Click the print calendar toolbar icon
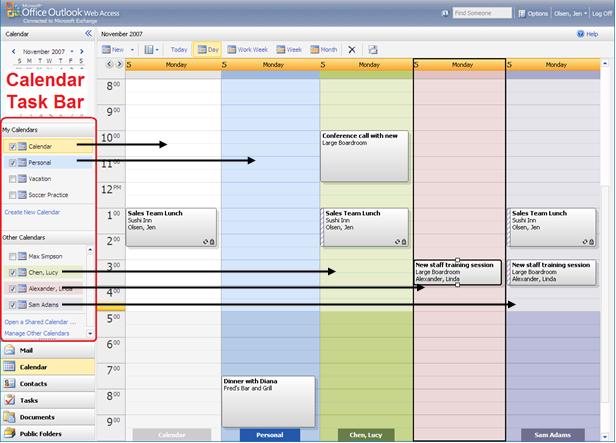 coord(373,49)
